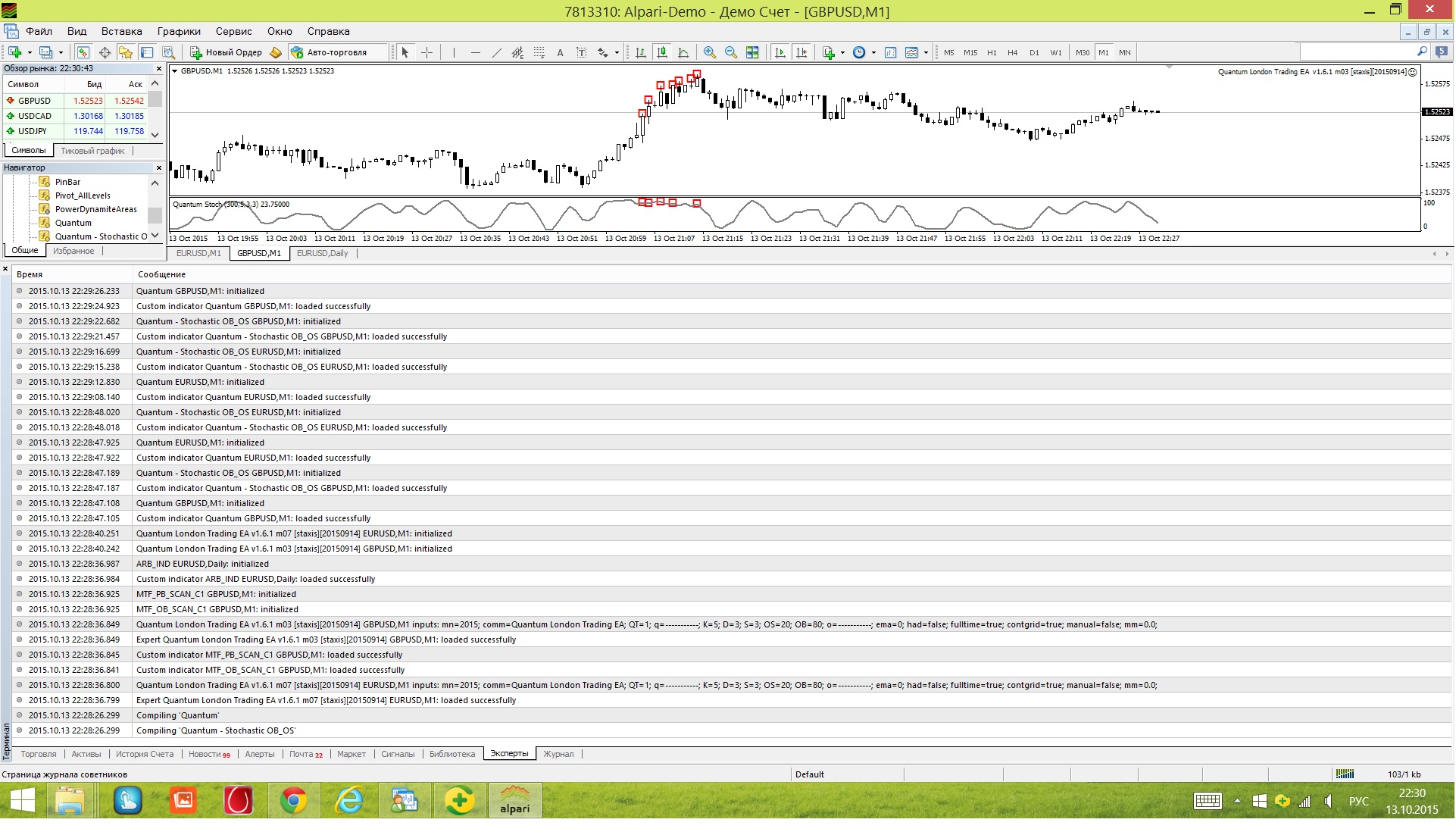Tile chart windows icon
The width and height of the screenshot is (1456, 835).
pyautogui.click(x=752, y=52)
